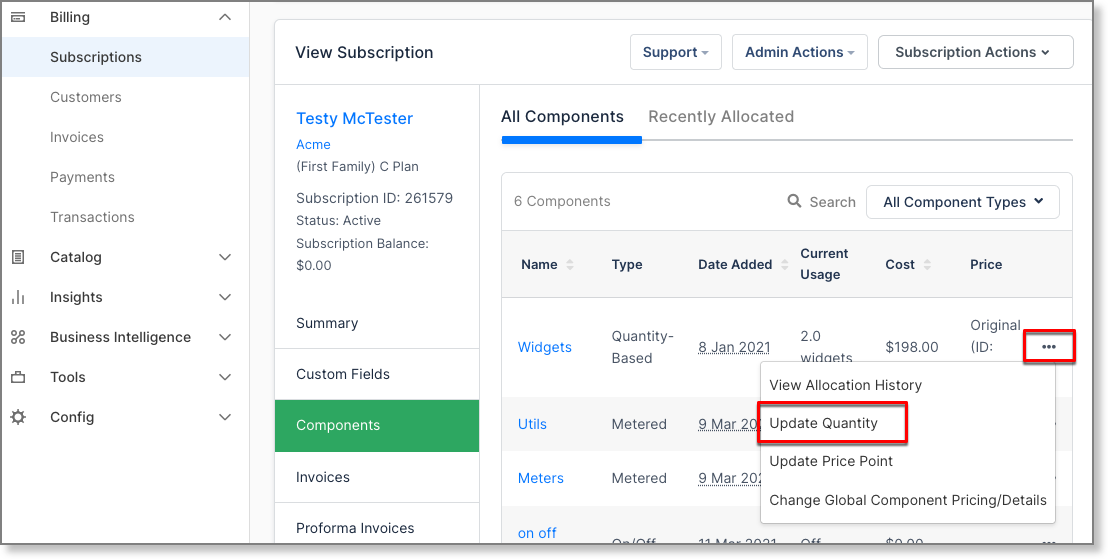
Task: Go to Custom Fields in subscription menu
Action: (x=342, y=374)
